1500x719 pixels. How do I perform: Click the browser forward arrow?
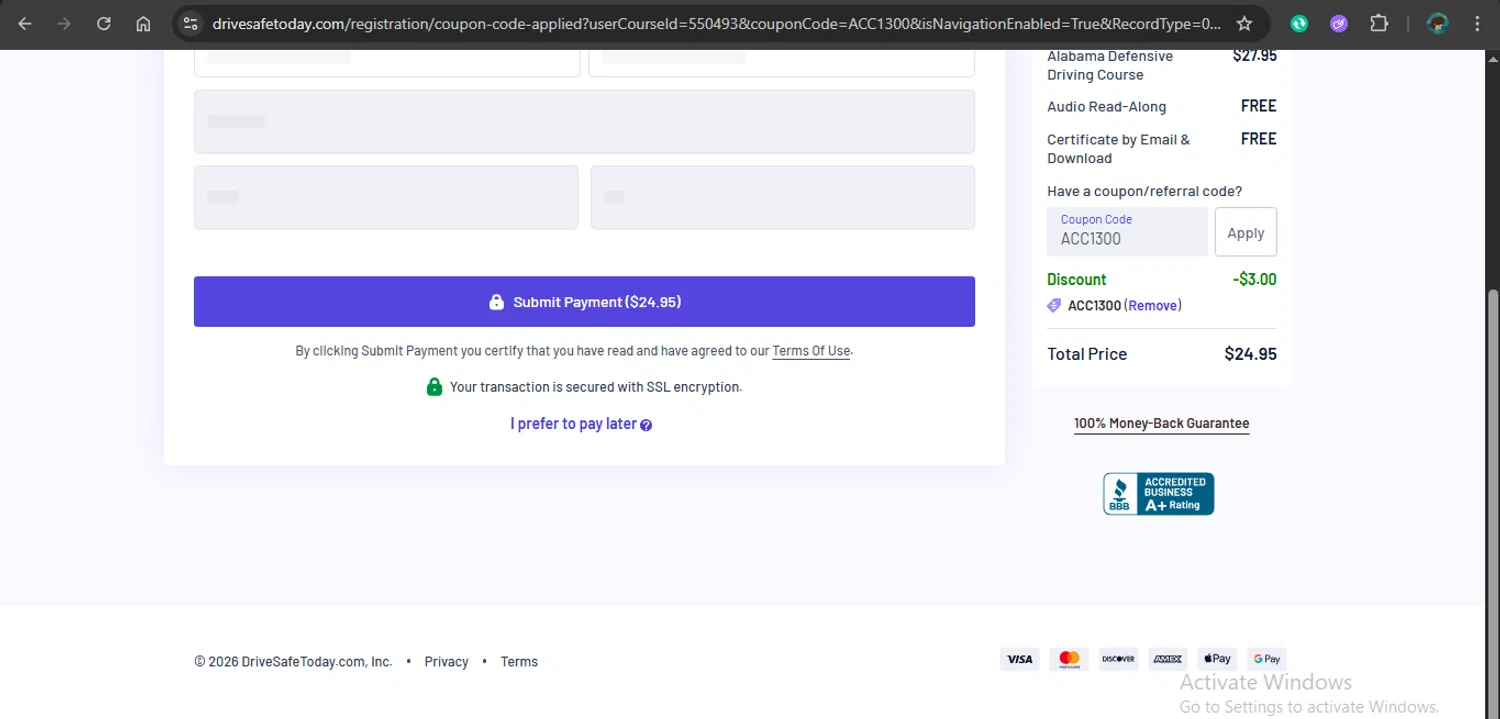tap(64, 24)
